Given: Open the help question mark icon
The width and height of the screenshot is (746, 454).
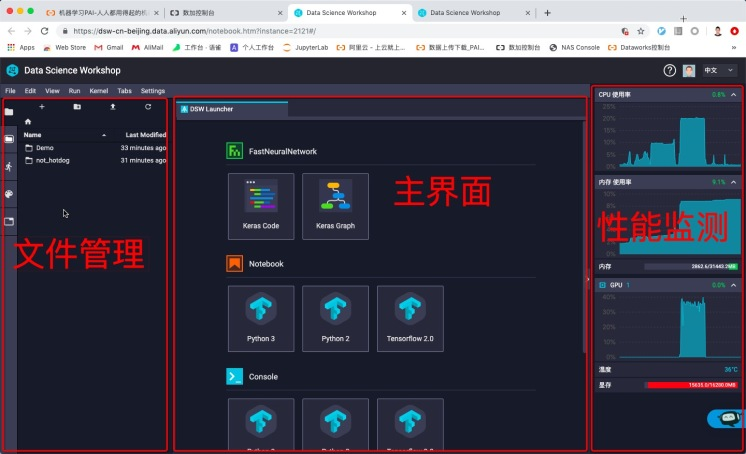Looking at the screenshot, I should pos(669,70).
